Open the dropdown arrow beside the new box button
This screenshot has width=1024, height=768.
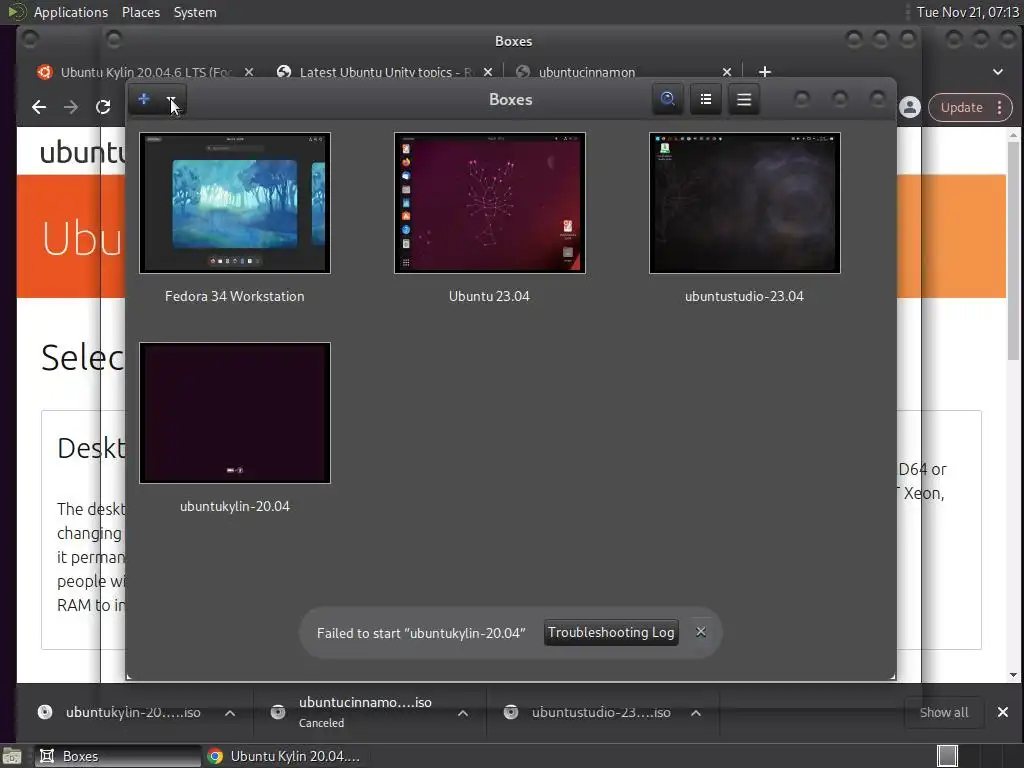pos(172,99)
